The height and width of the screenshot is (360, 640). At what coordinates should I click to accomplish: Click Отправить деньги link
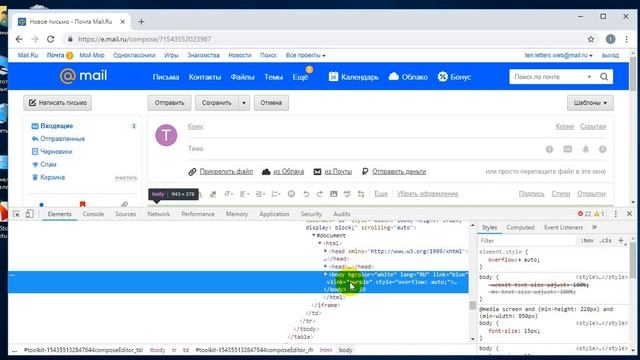(x=399, y=171)
